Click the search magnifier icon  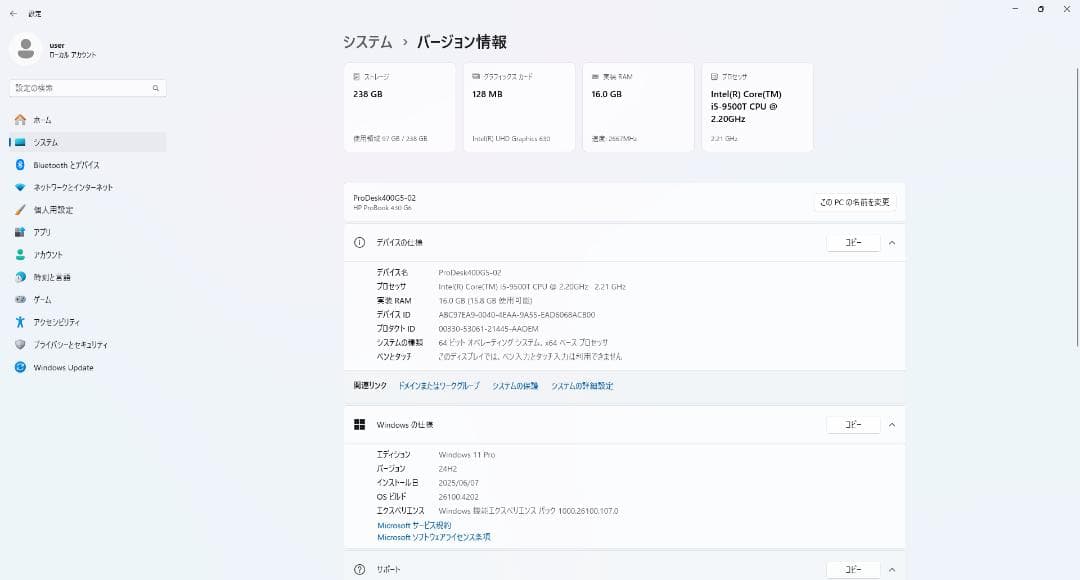tap(156, 88)
